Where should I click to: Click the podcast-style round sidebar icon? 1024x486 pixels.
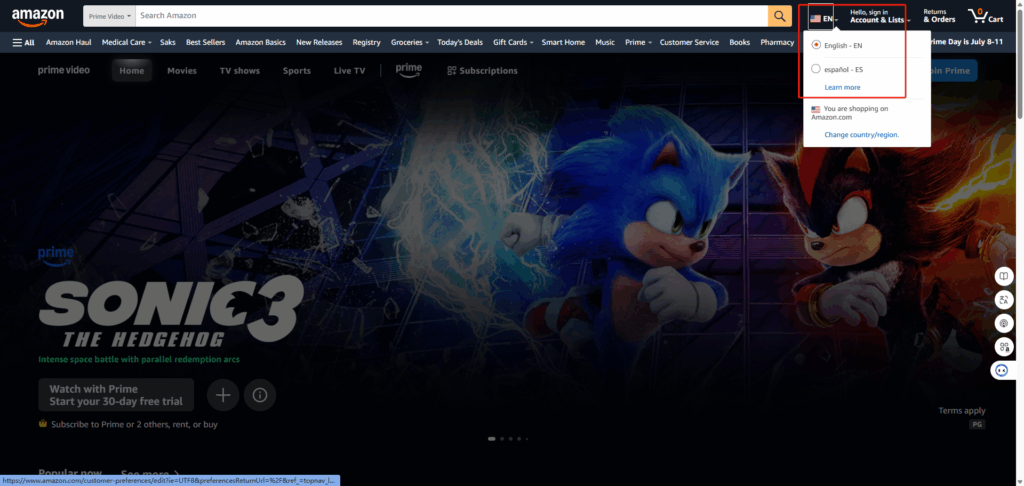pyautogui.click(x=1002, y=323)
